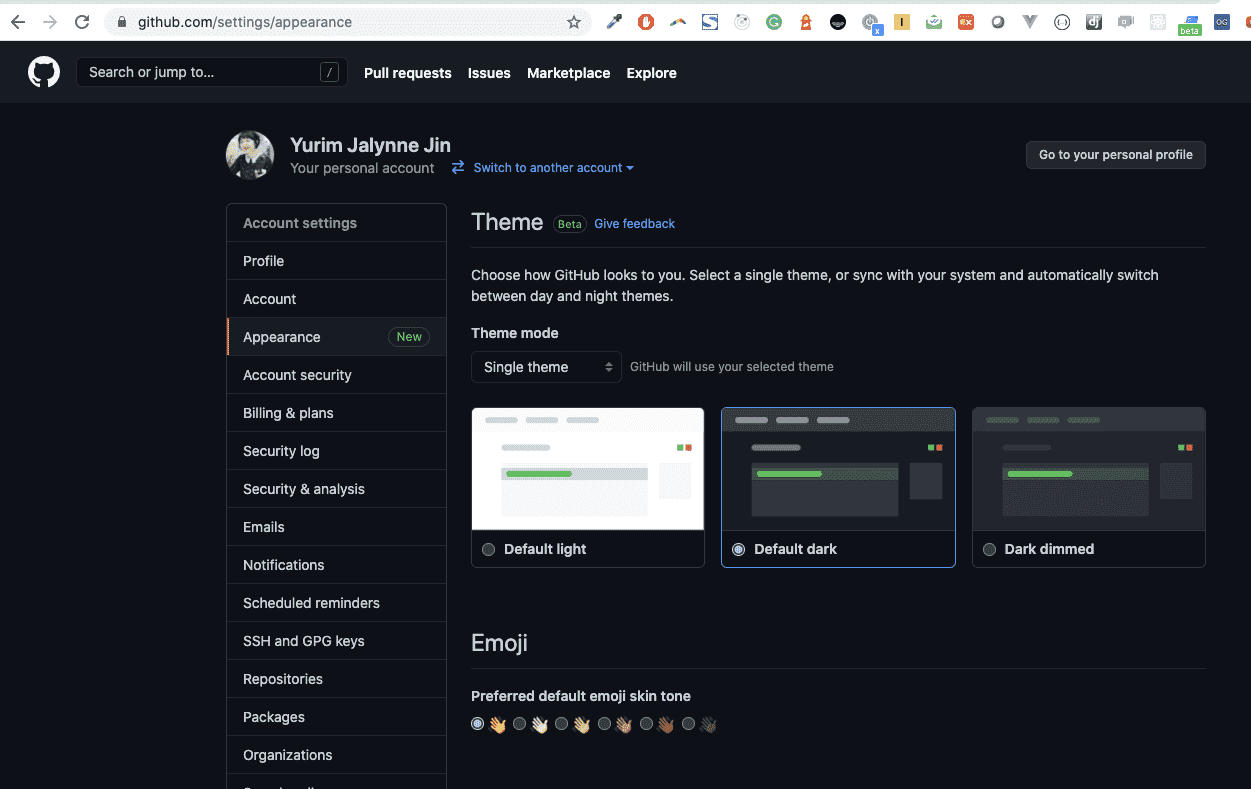Open SSH and GPG keys settings
Image resolution: width=1251 pixels, height=789 pixels.
pos(336,641)
